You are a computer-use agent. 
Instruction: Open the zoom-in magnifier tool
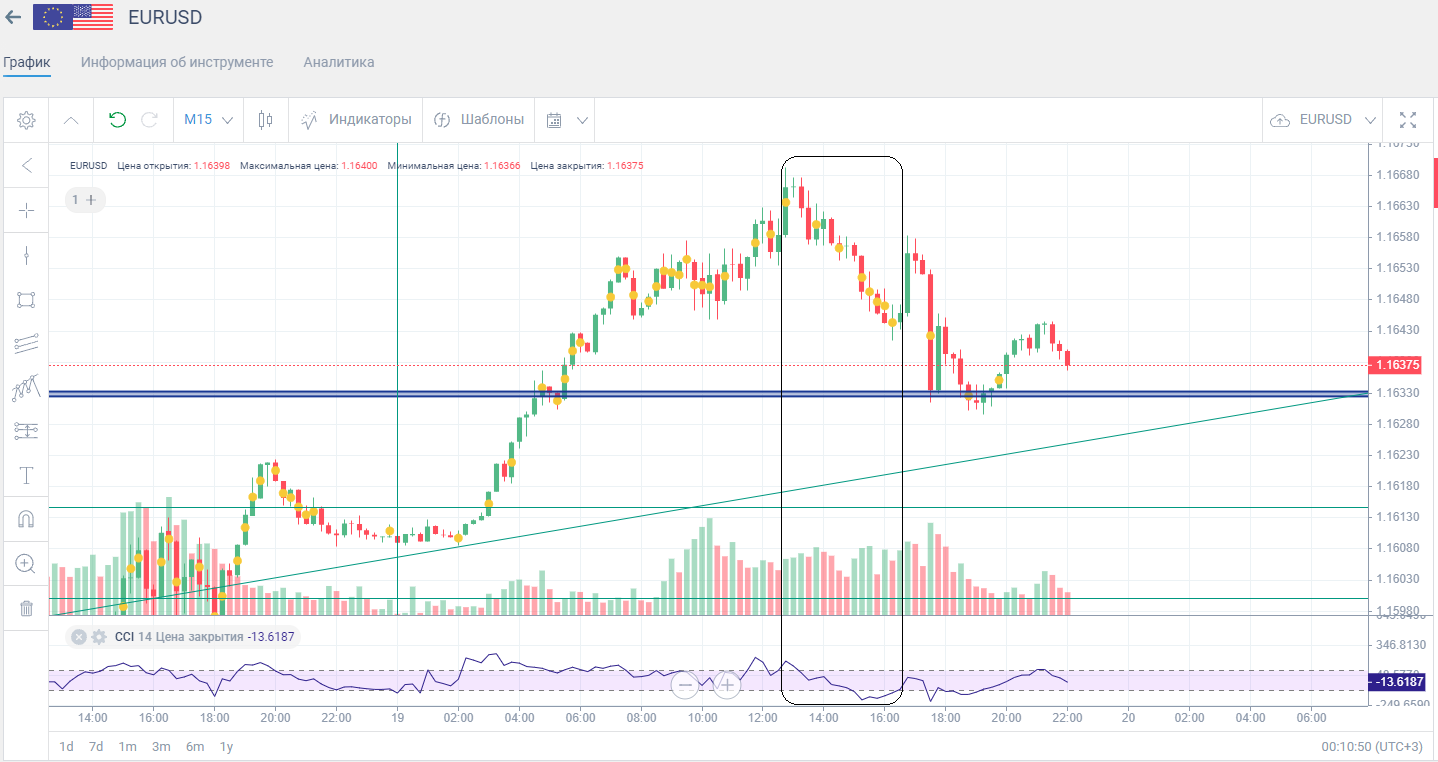point(27,564)
